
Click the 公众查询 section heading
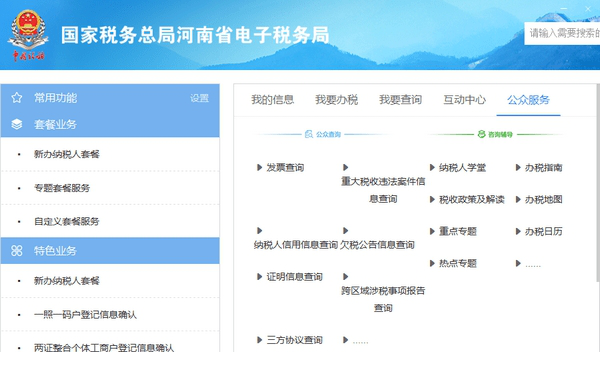[328, 134]
